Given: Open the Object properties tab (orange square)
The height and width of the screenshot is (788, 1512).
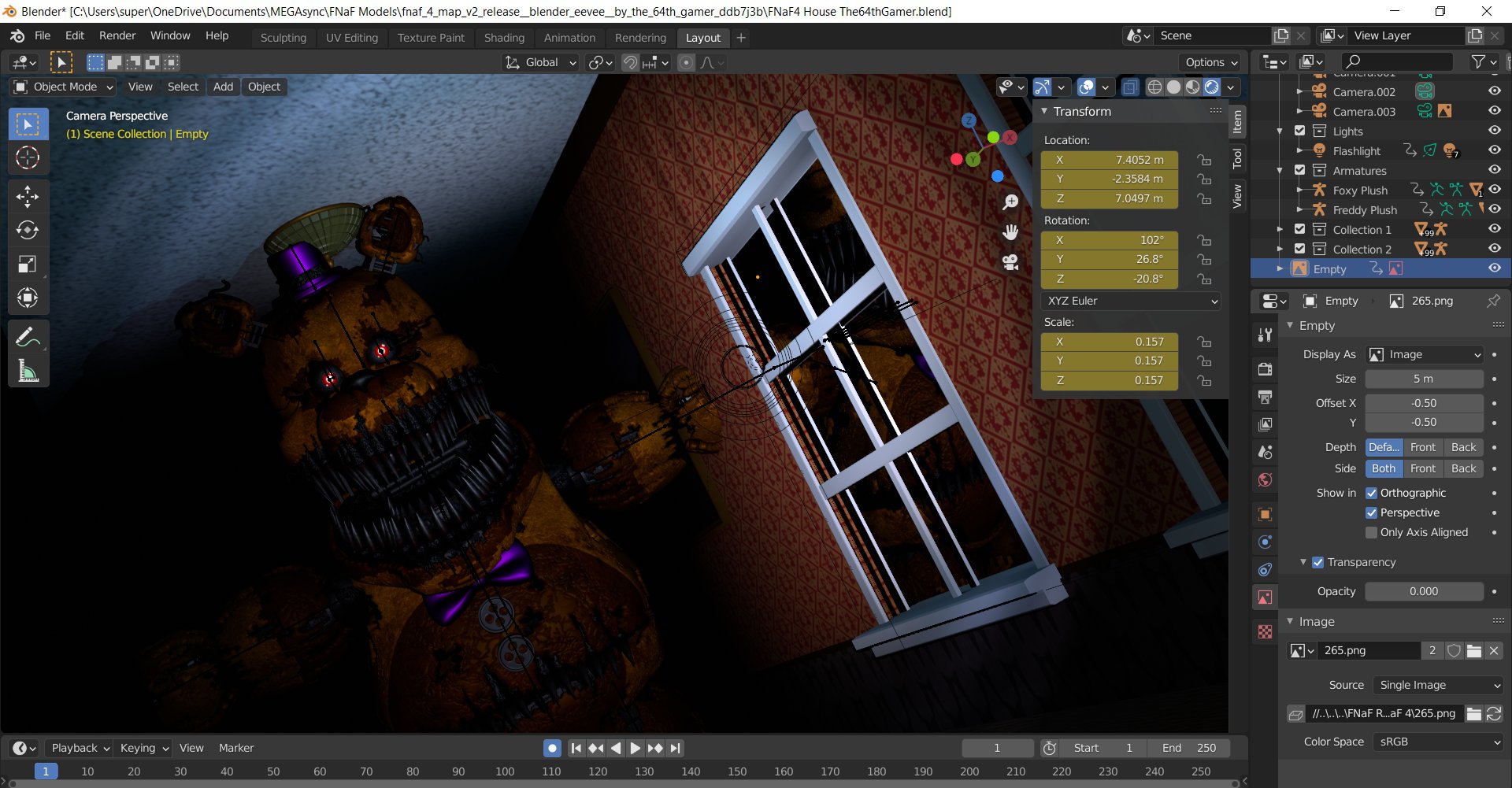Looking at the screenshot, I should (1265, 514).
